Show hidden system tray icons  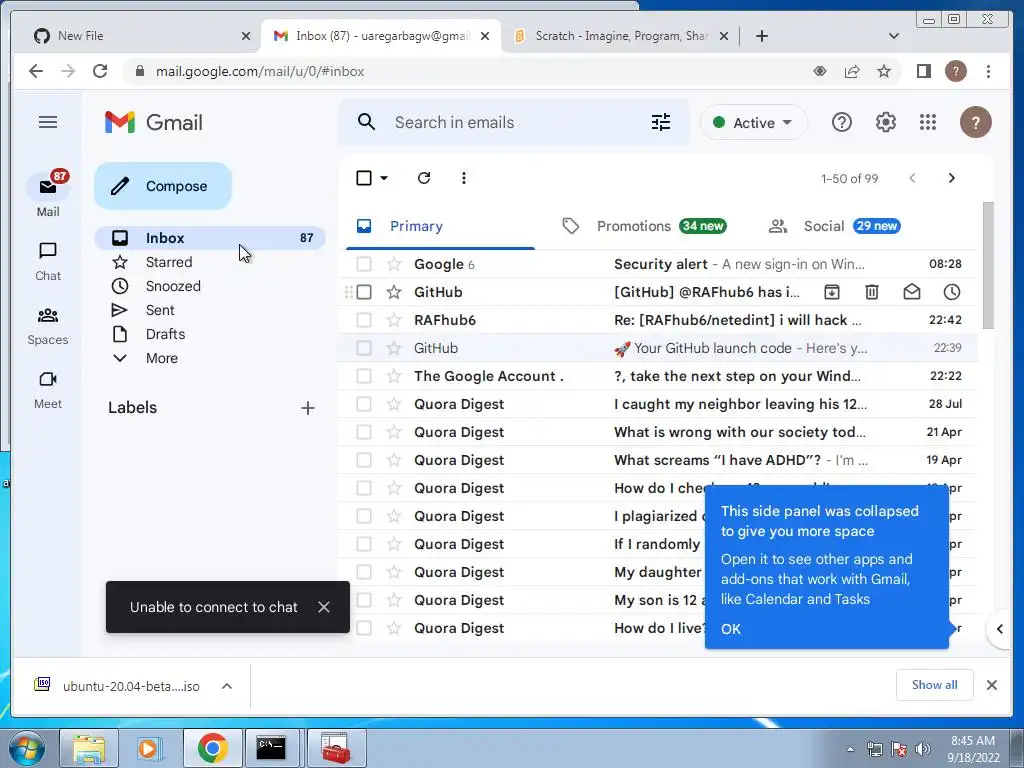coord(850,749)
